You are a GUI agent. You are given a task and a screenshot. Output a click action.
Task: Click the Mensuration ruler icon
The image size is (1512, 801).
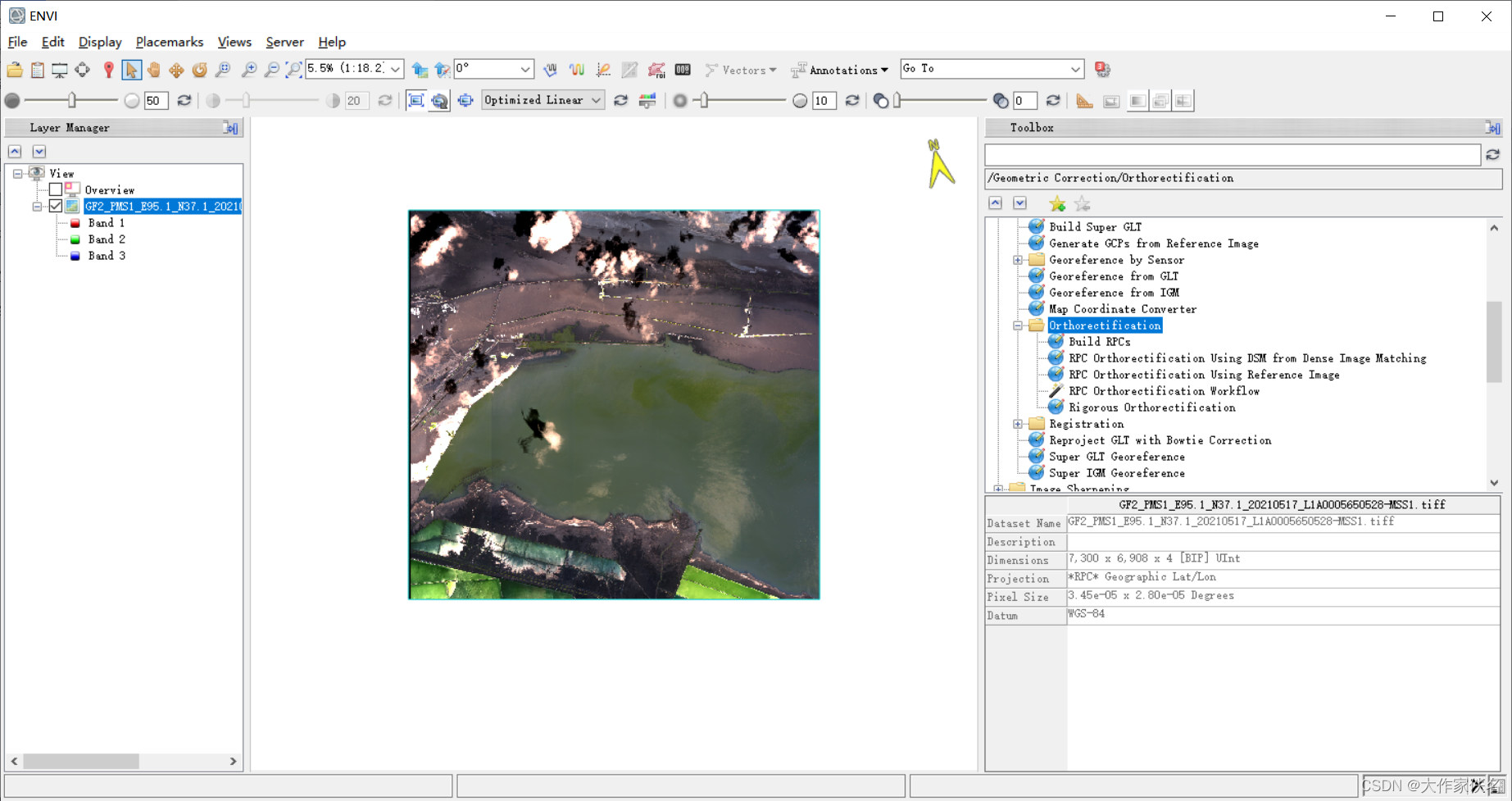tap(1084, 100)
